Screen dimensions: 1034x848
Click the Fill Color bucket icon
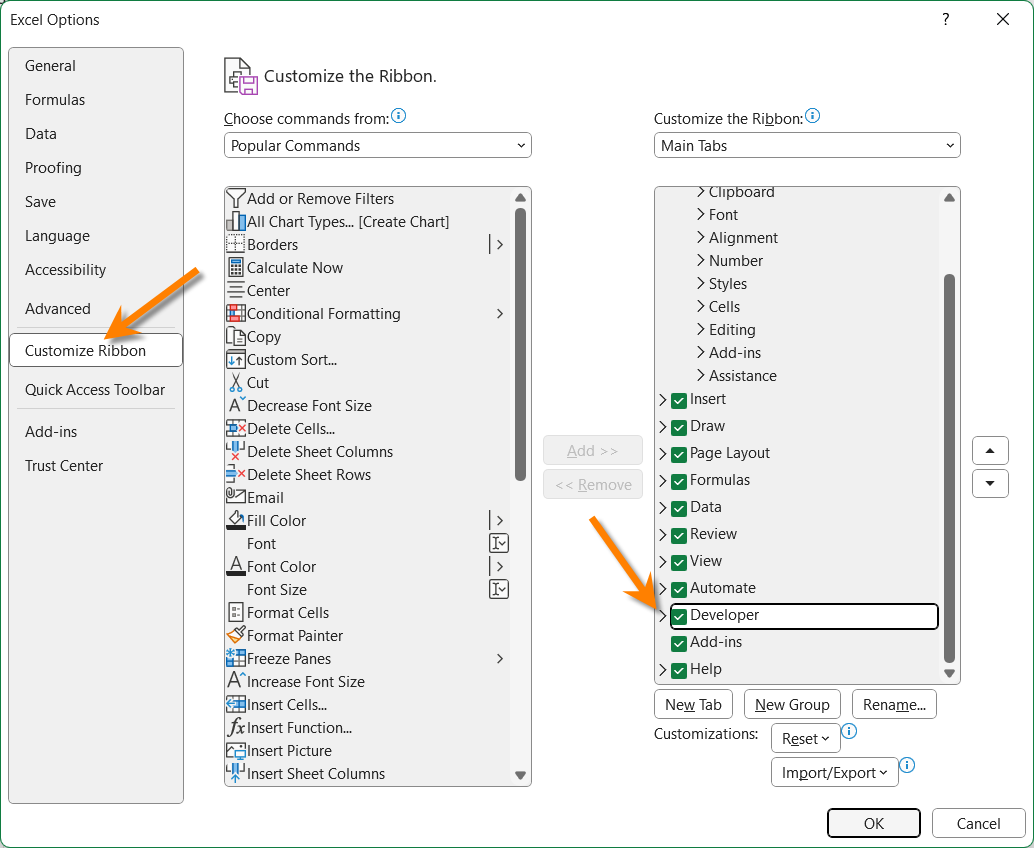click(x=235, y=520)
